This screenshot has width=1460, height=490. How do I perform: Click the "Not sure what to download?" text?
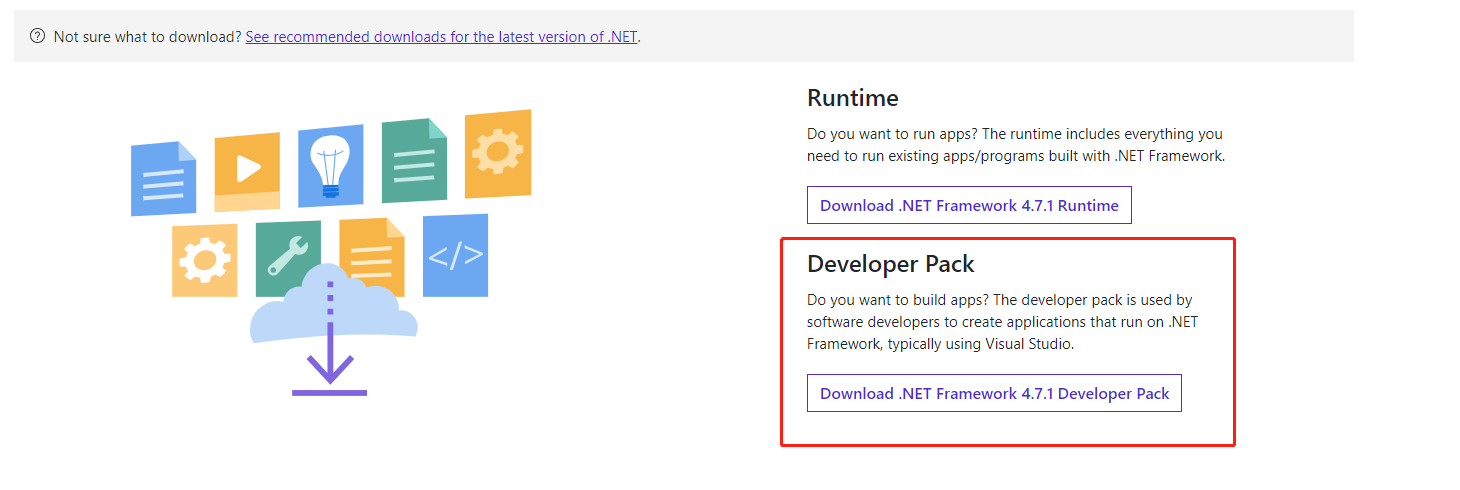click(147, 37)
